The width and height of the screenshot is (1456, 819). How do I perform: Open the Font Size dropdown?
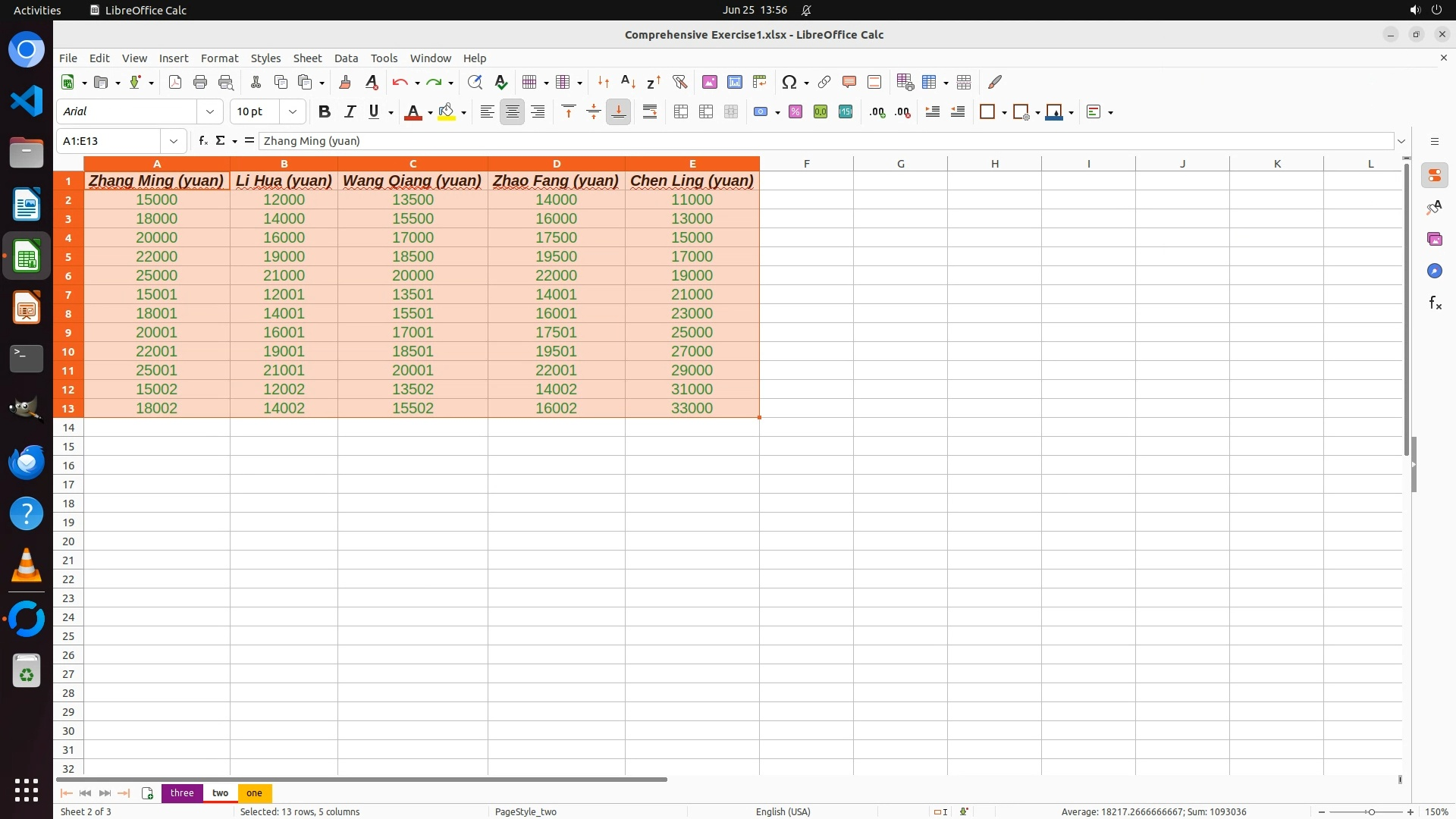[x=293, y=112]
